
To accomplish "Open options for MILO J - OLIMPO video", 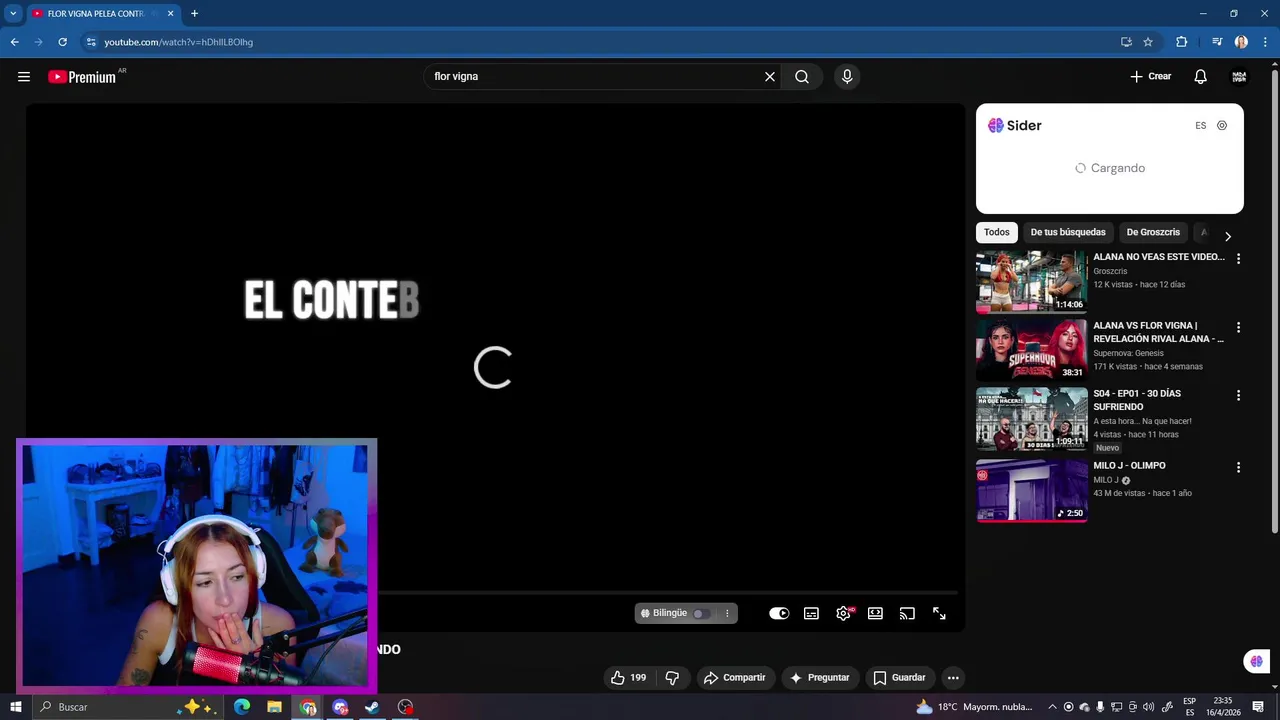I will (1238, 467).
